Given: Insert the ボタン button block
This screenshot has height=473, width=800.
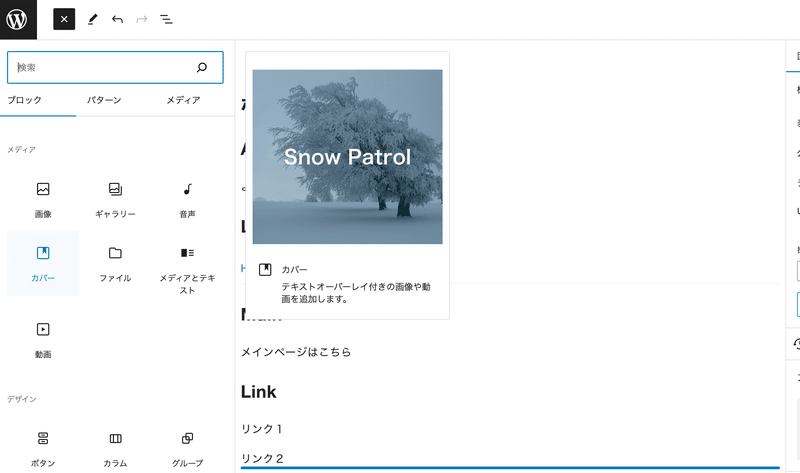Looking at the screenshot, I should pos(43,449).
